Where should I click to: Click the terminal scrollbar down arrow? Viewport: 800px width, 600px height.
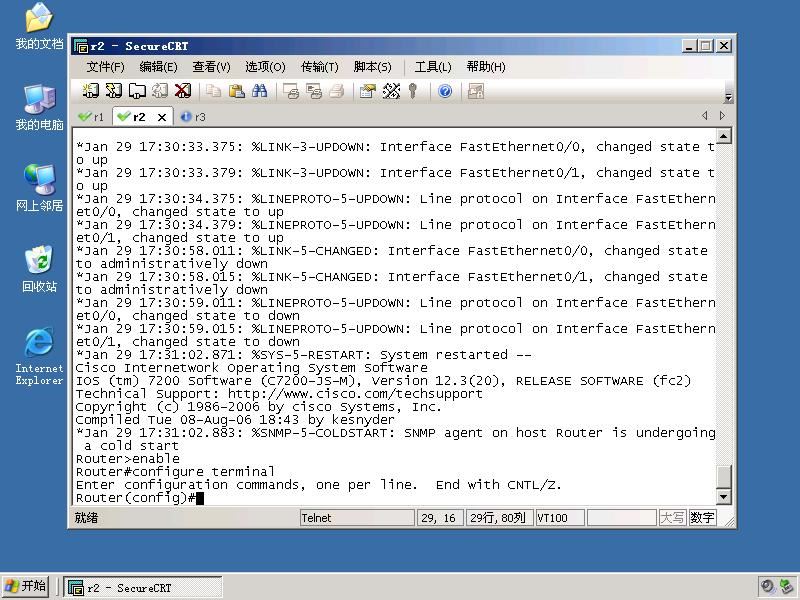coord(724,496)
